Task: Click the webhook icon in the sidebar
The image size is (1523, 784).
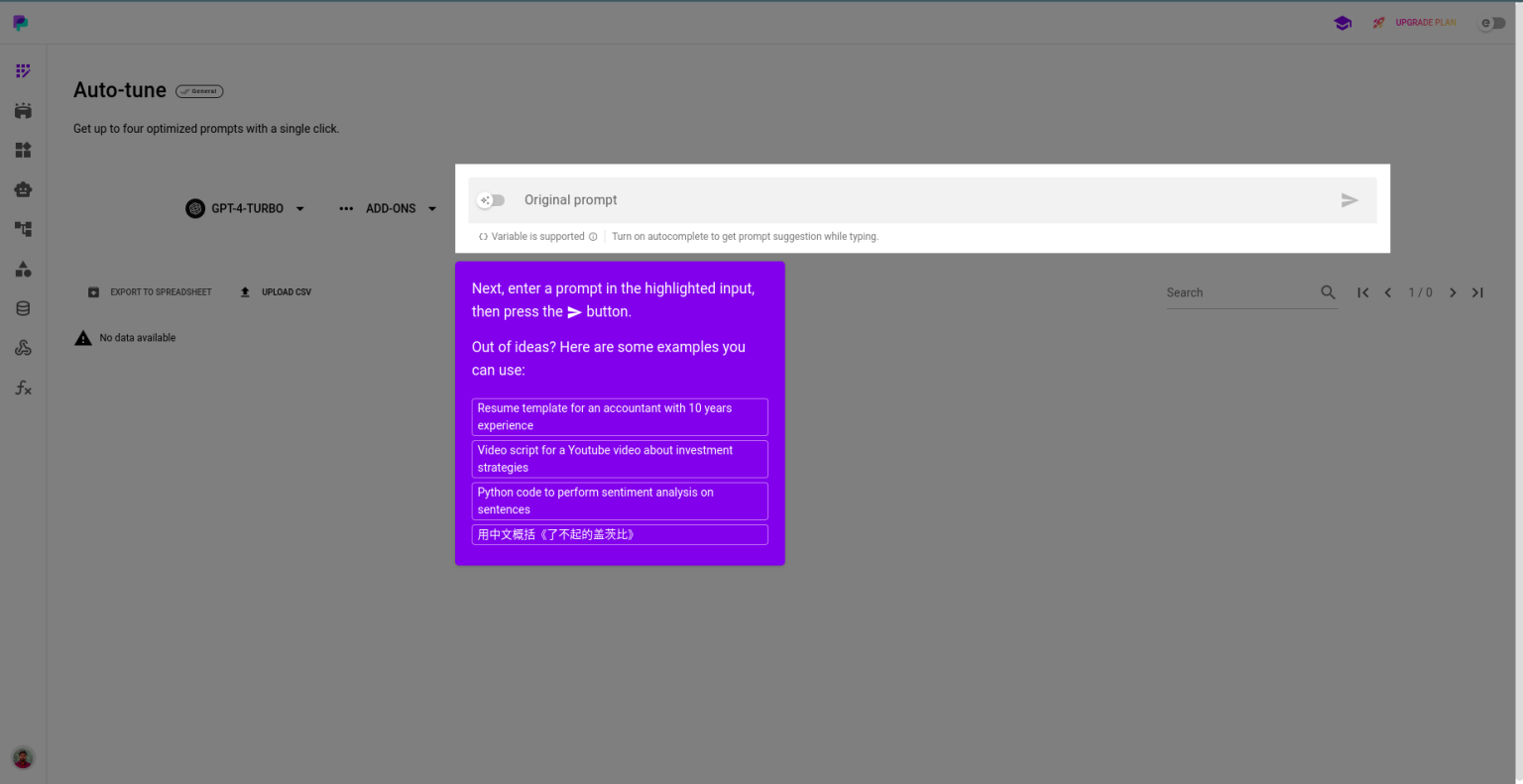Action: 22,347
